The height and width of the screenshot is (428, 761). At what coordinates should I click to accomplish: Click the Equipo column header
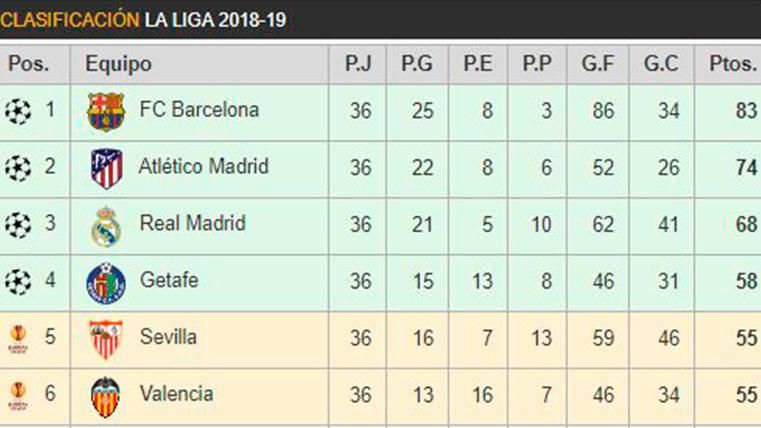pyautogui.click(x=118, y=64)
